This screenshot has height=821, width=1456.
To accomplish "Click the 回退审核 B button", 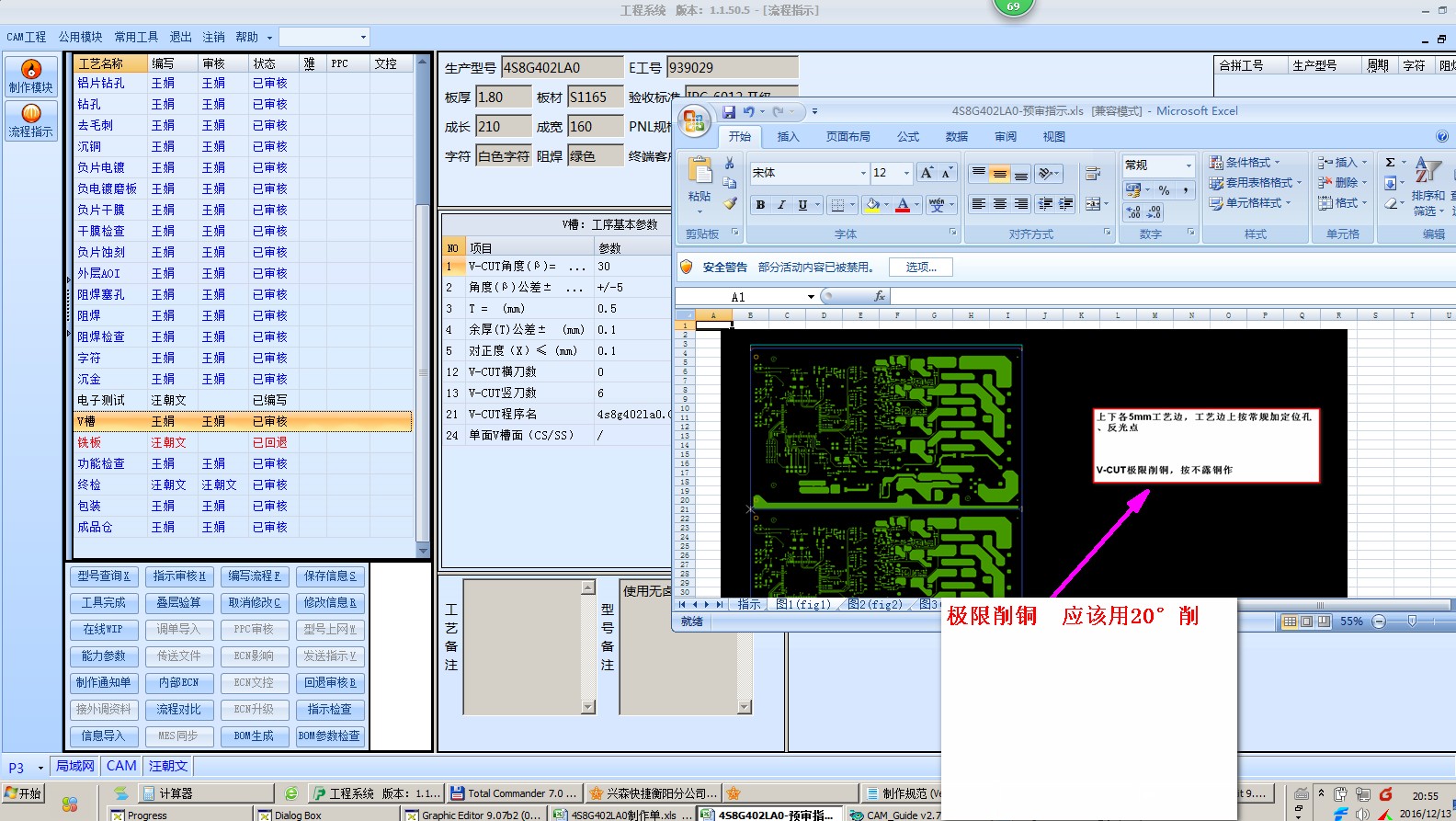I will pos(329,683).
